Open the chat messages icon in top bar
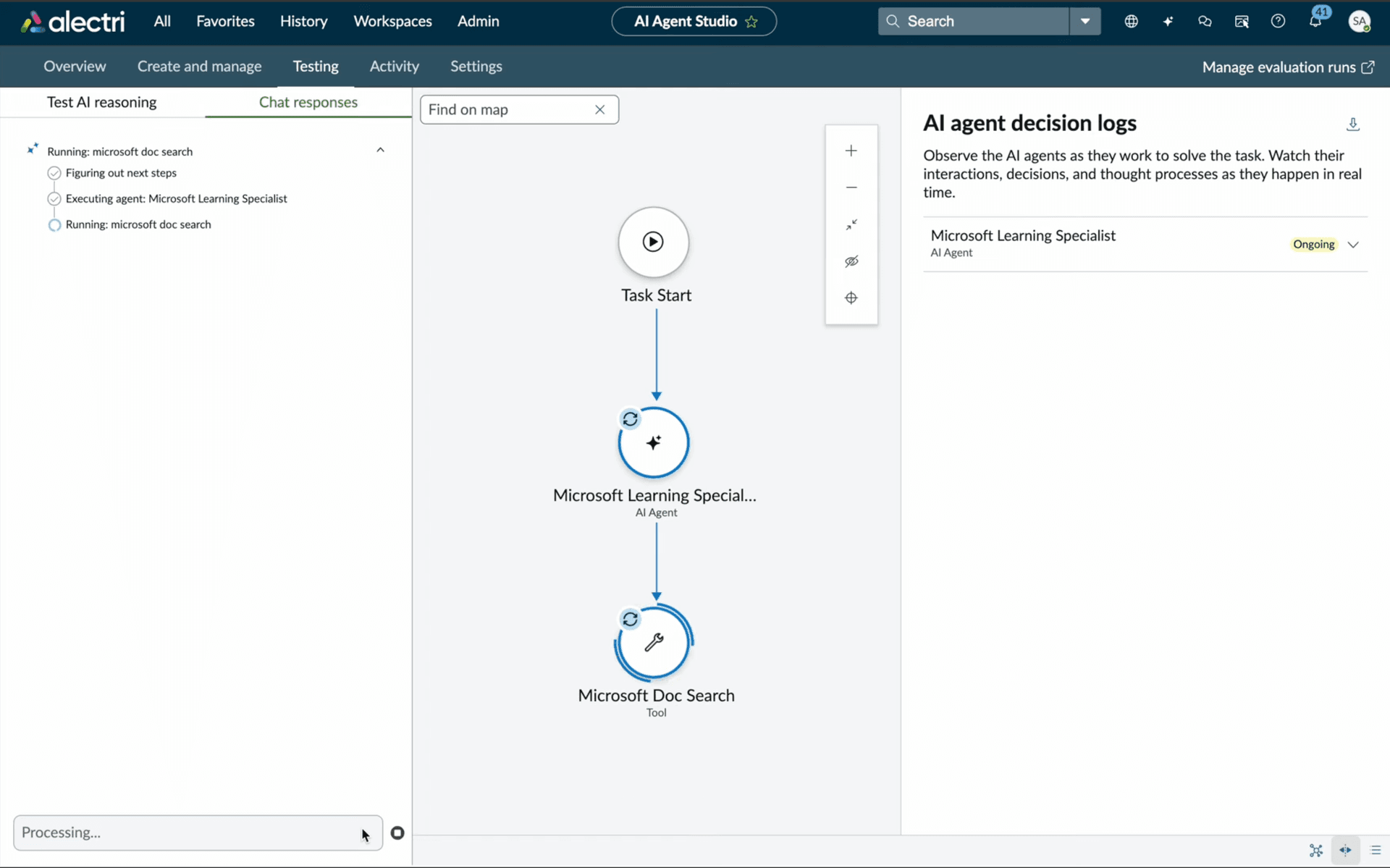 click(x=1205, y=21)
